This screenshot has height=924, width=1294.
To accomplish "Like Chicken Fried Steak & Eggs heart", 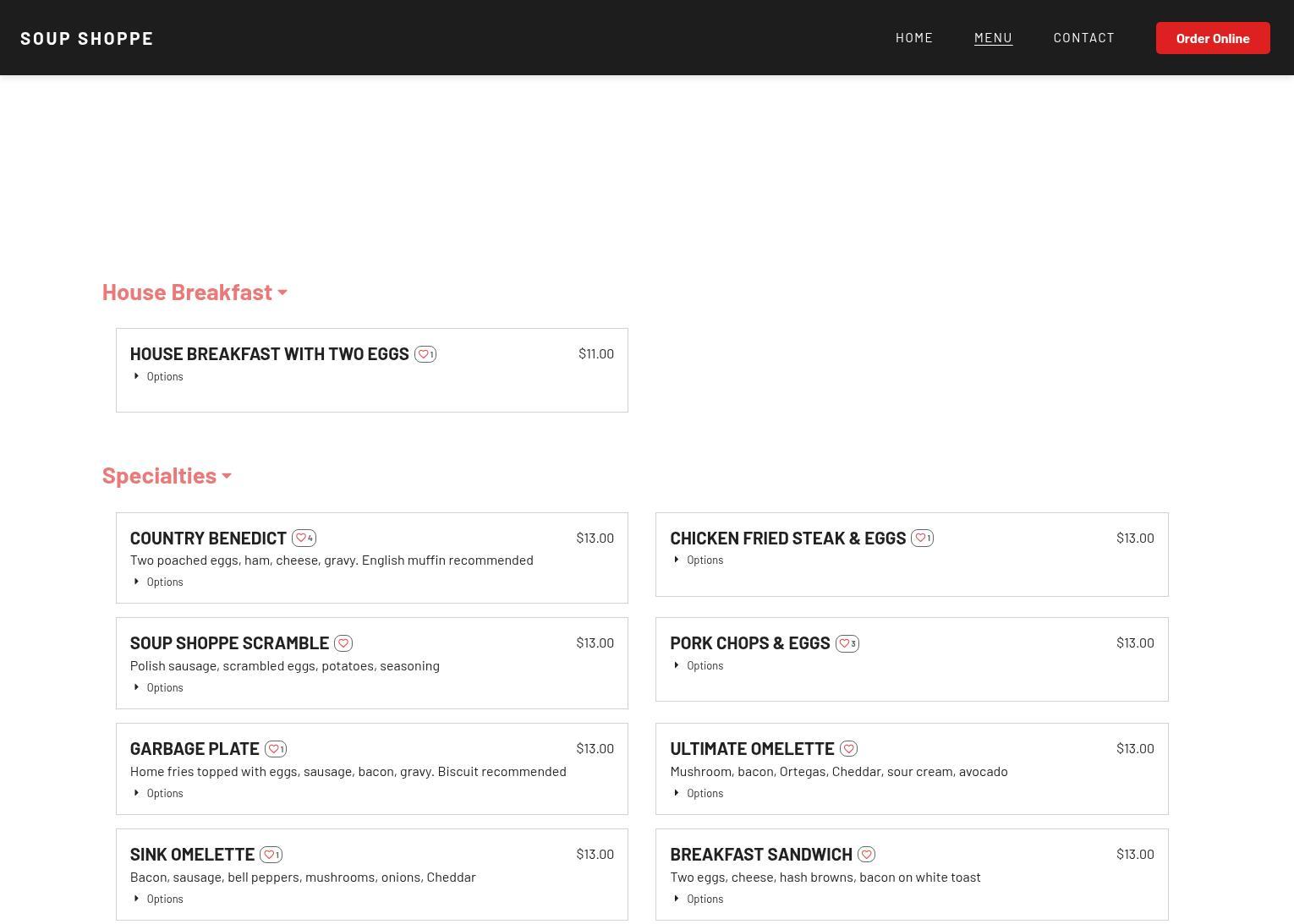I will click(x=921, y=539).
